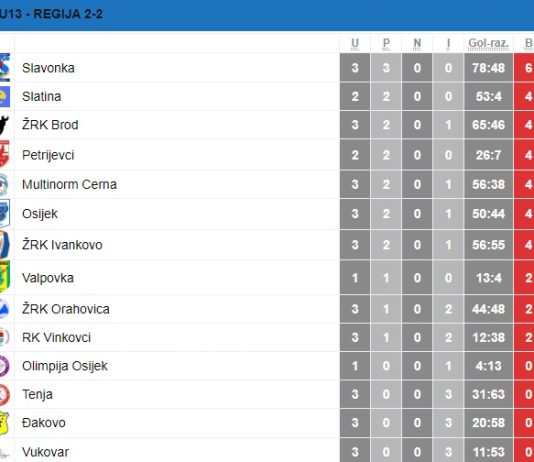This screenshot has height=462, width=534.
Task: Click the ŽRK Ivankovo team logo
Action: (x=4, y=244)
